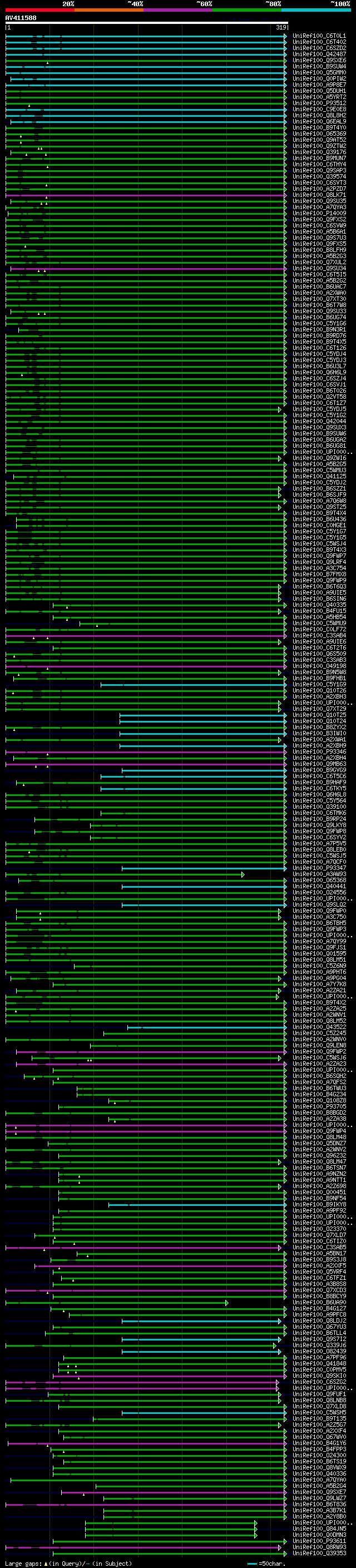The width and height of the screenshot is (356, 1568).
Task: Select label UniRef100_Q39176
Action: click(319, 152)
